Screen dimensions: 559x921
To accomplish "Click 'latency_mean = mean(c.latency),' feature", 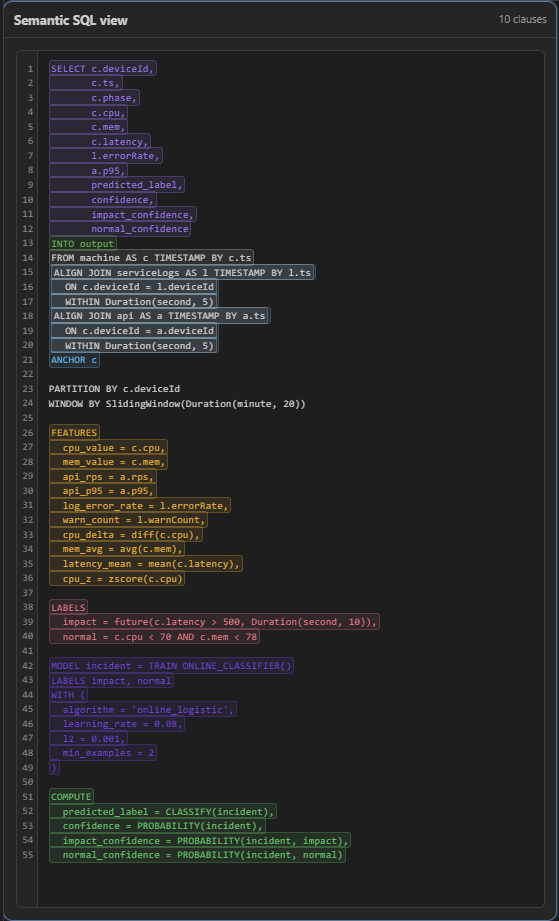I will pos(146,563).
